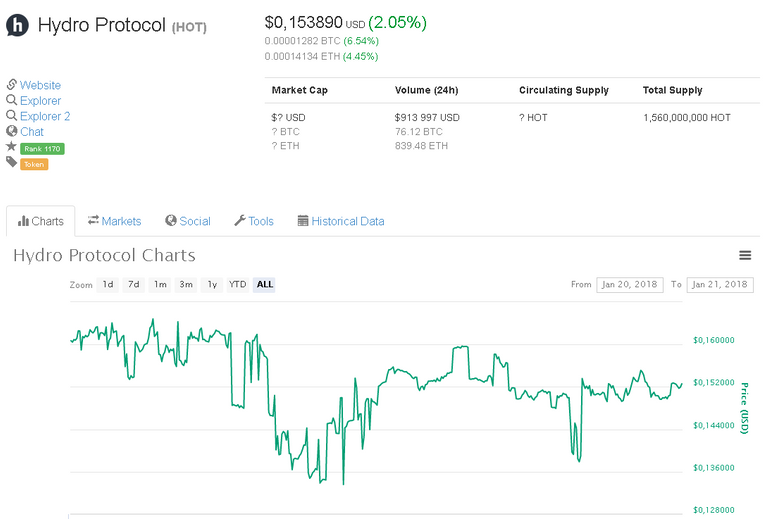
Task: Click the star icon beside Rank 1170
Action: (x=11, y=146)
